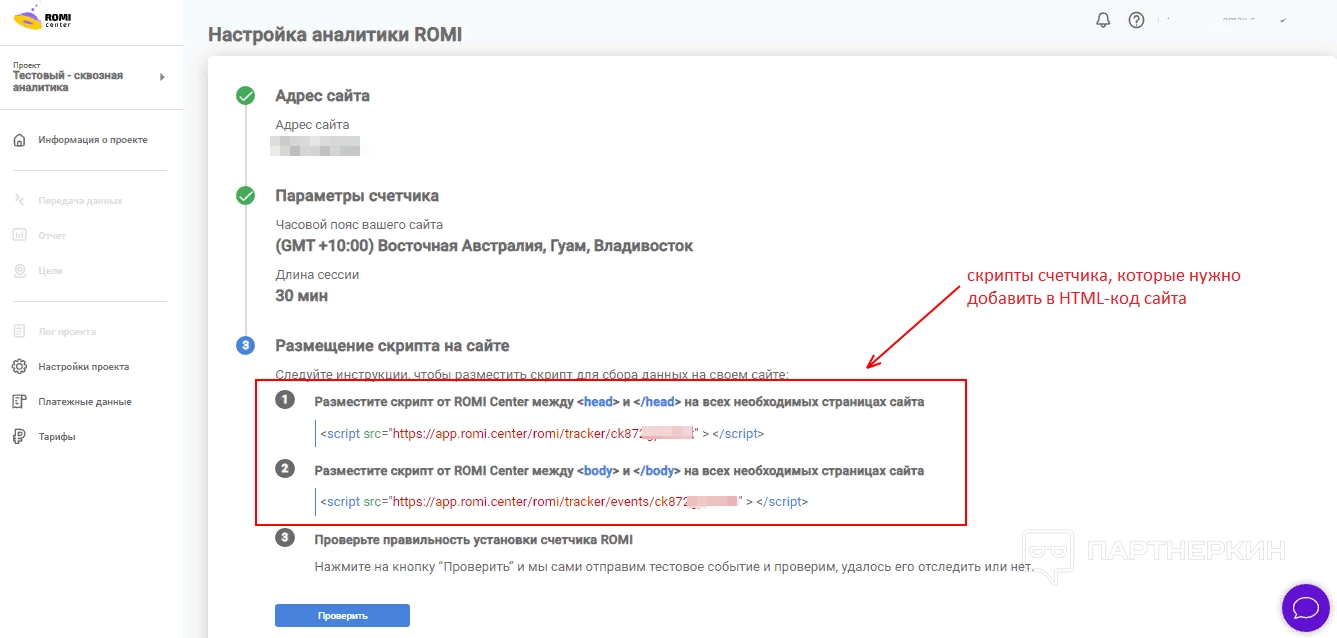Open Цели menu item
The image size is (1337, 638).
click(51, 271)
